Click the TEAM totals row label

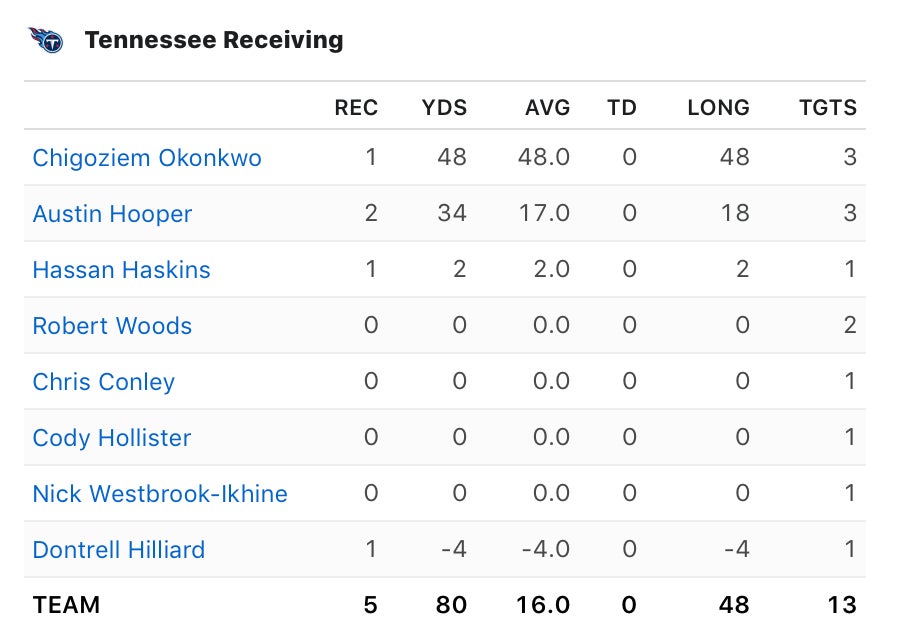[66, 605]
